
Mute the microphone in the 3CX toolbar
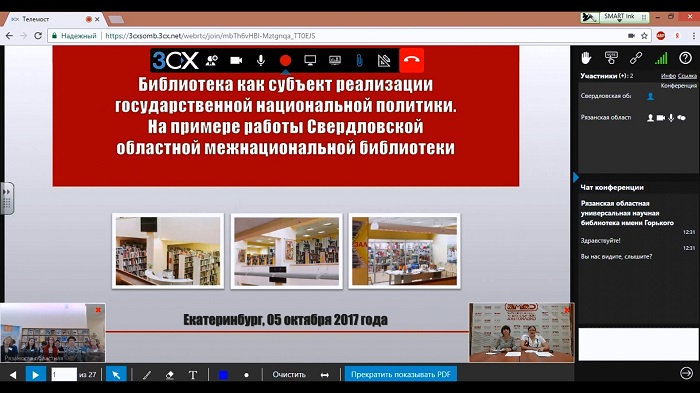261,60
